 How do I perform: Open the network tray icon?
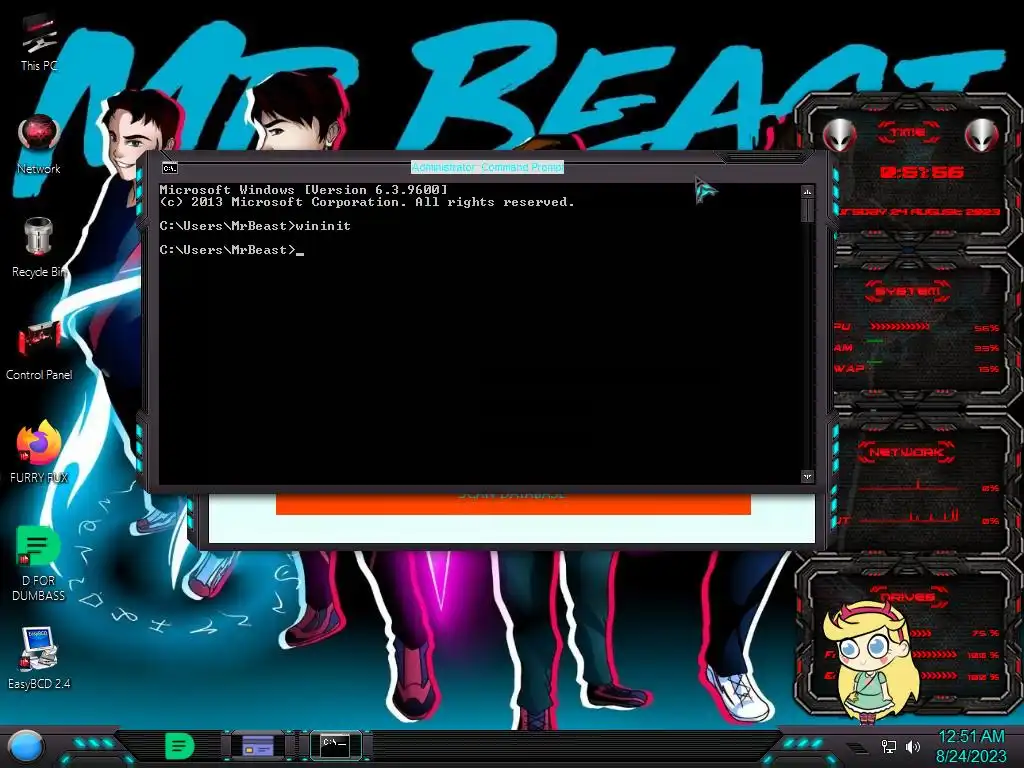point(889,746)
